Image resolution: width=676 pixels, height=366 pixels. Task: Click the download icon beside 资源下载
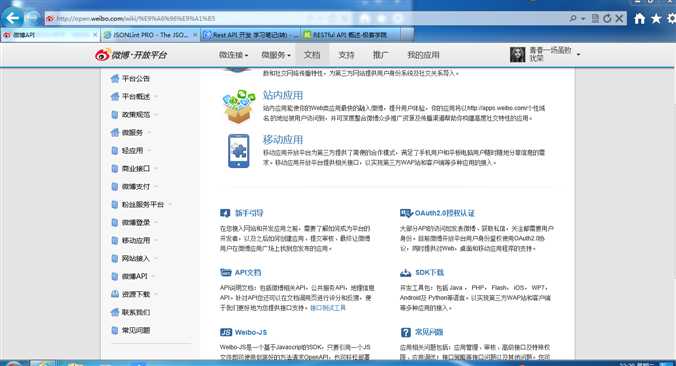tap(115, 294)
